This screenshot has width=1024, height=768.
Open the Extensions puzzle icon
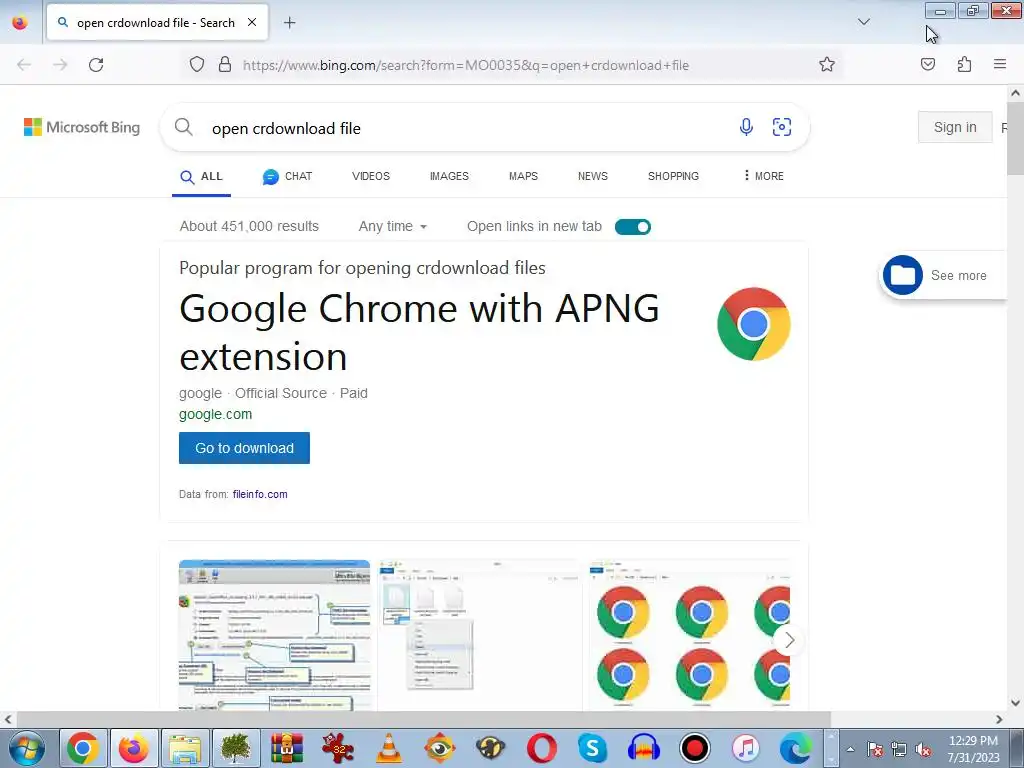964,64
